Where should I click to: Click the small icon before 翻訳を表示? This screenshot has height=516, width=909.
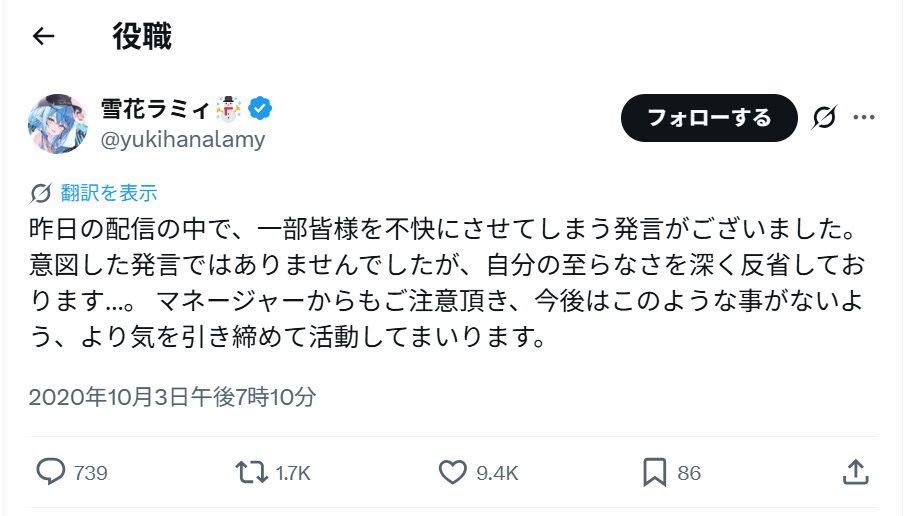(x=41, y=193)
